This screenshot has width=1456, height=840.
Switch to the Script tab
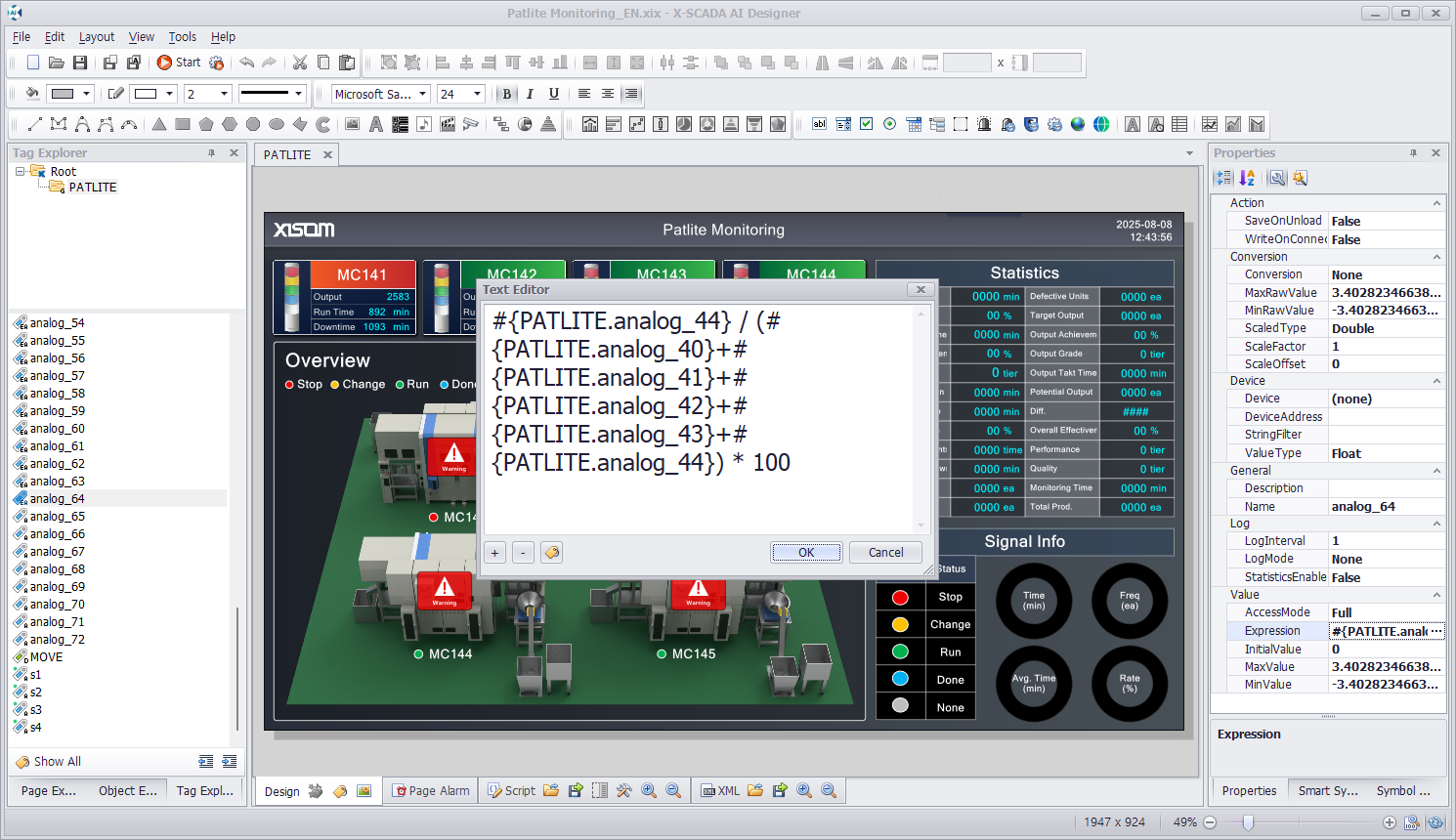click(x=511, y=791)
